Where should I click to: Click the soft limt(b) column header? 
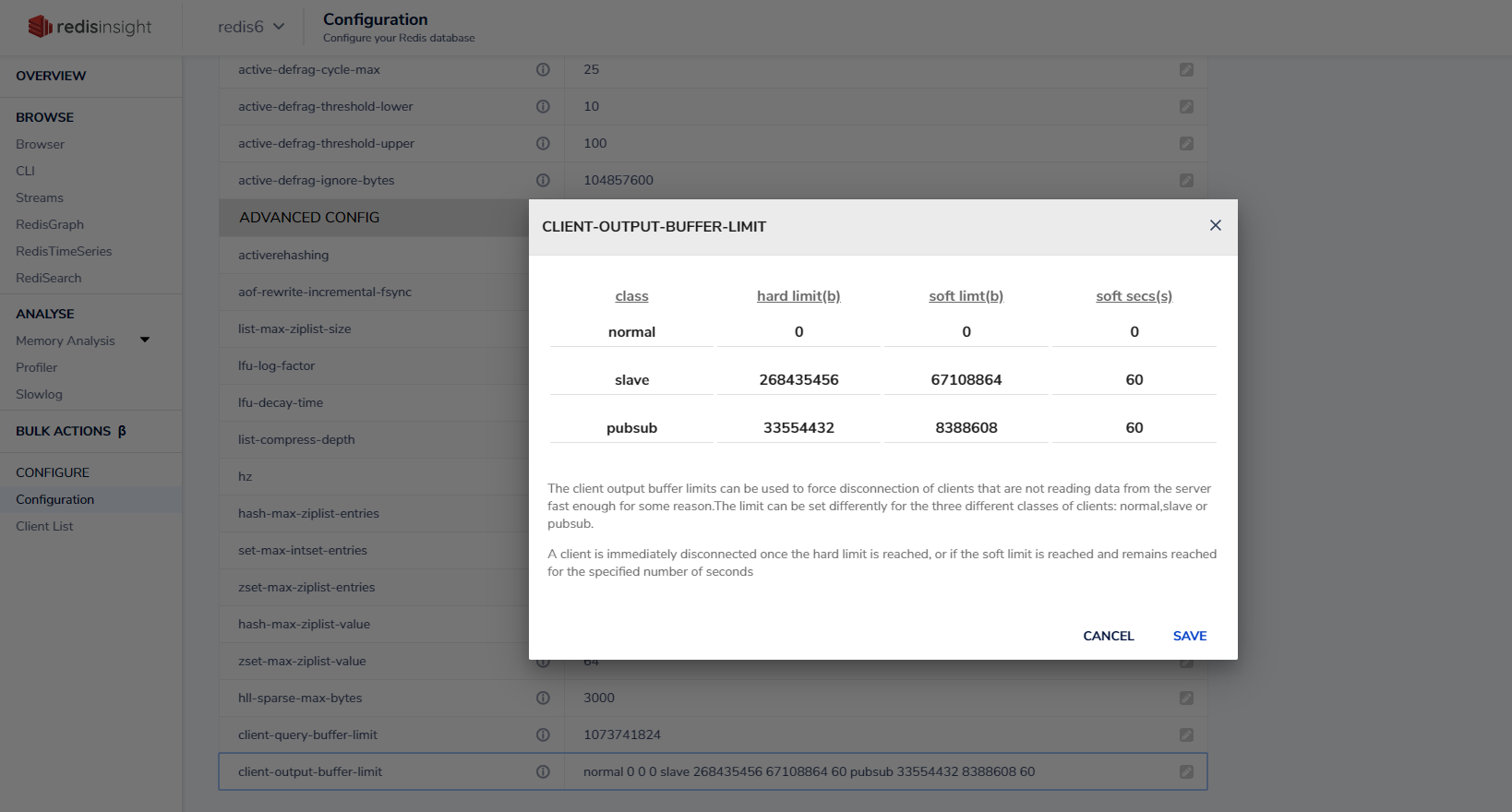point(966,296)
